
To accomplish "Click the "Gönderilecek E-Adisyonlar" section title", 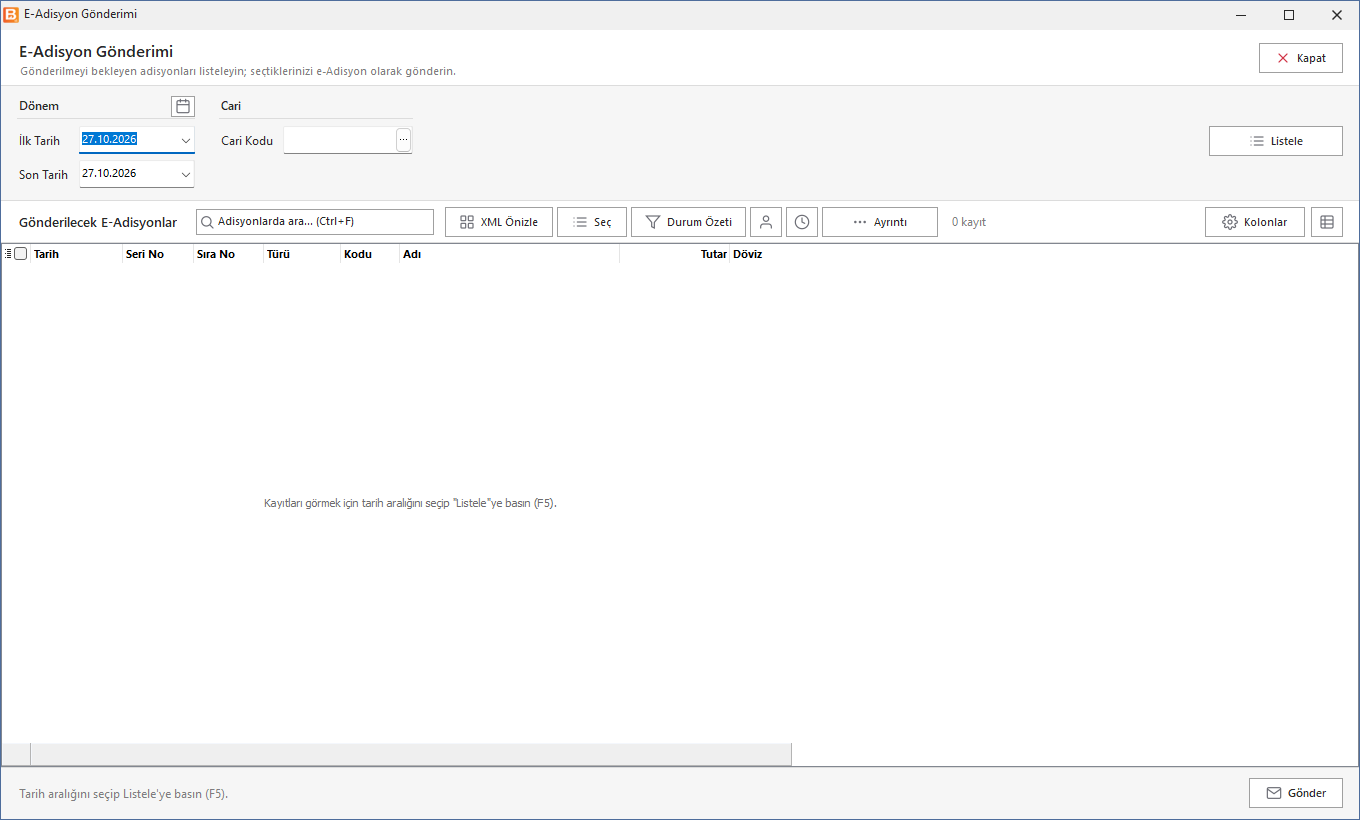I will (98, 222).
